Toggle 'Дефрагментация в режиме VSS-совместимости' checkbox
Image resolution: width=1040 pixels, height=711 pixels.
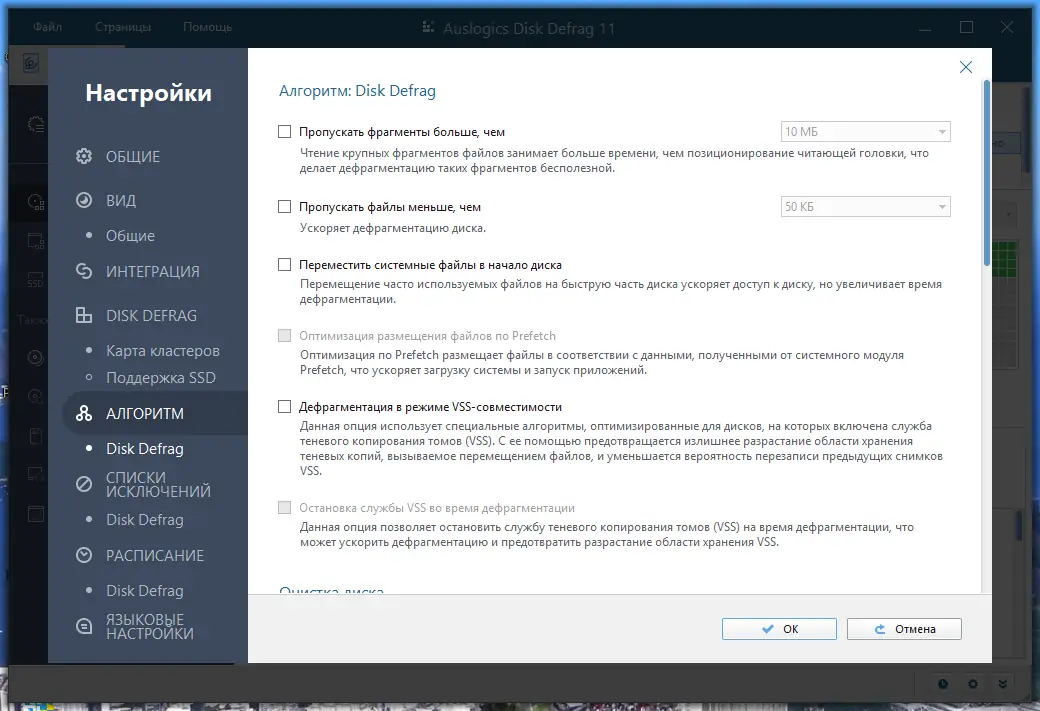[285, 407]
